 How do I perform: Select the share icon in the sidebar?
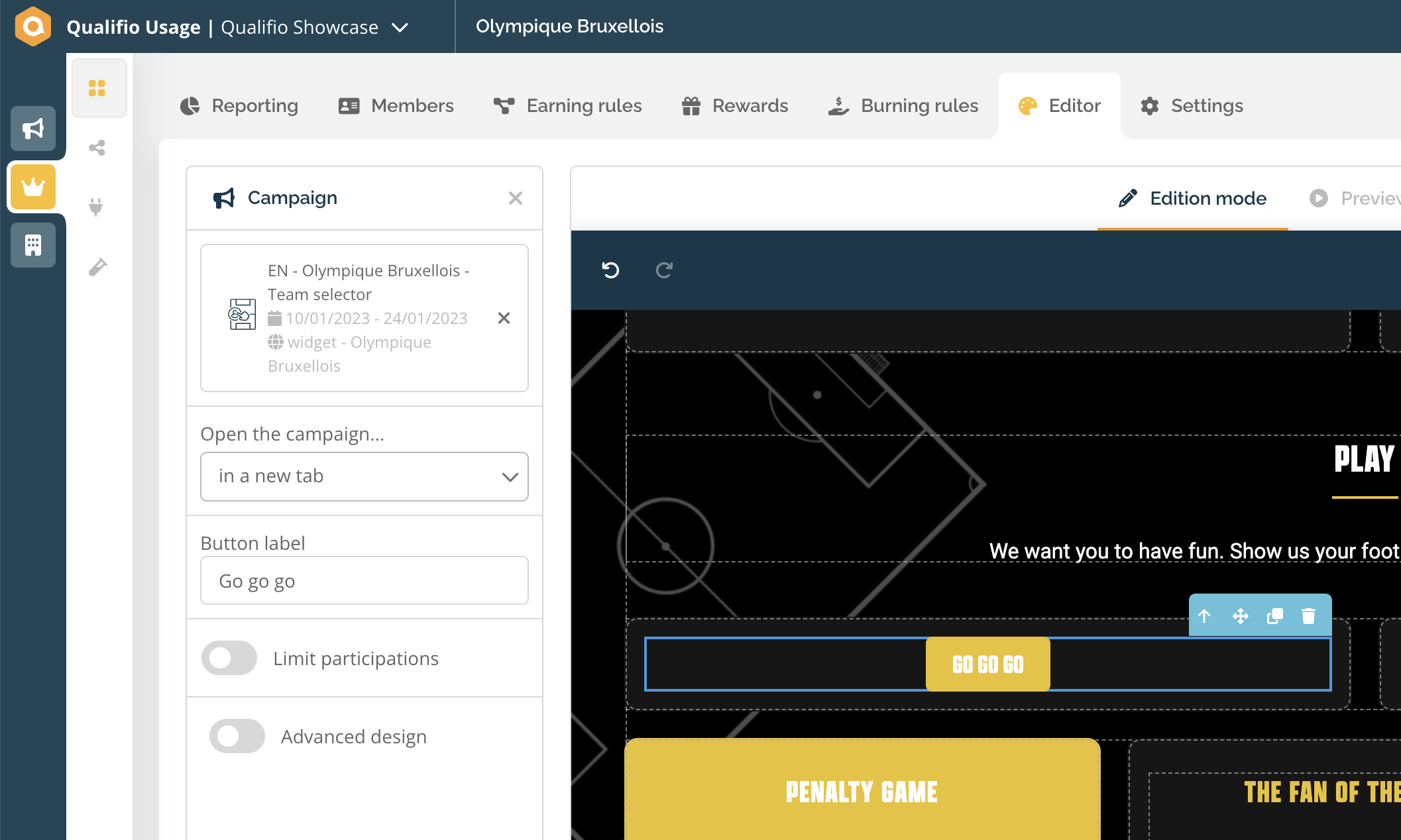point(98,148)
